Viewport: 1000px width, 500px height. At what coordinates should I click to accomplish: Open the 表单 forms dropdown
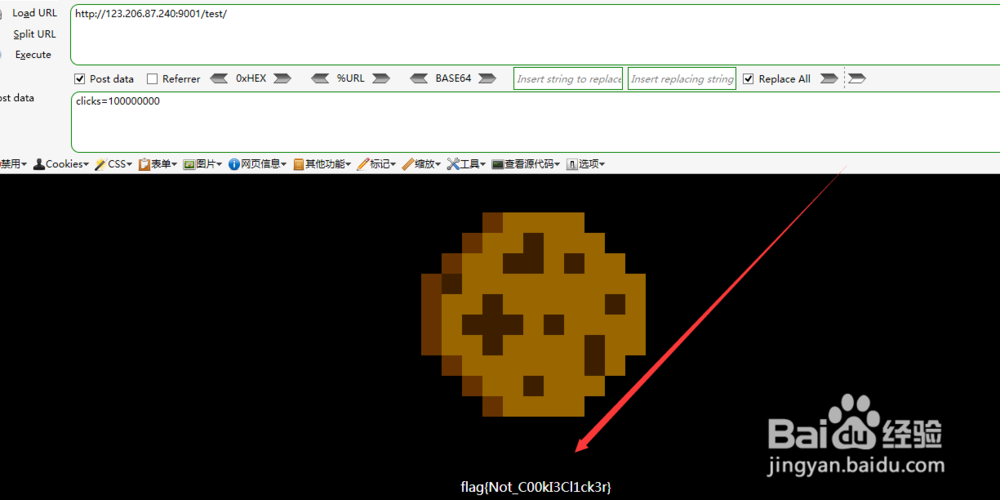tap(158, 164)
